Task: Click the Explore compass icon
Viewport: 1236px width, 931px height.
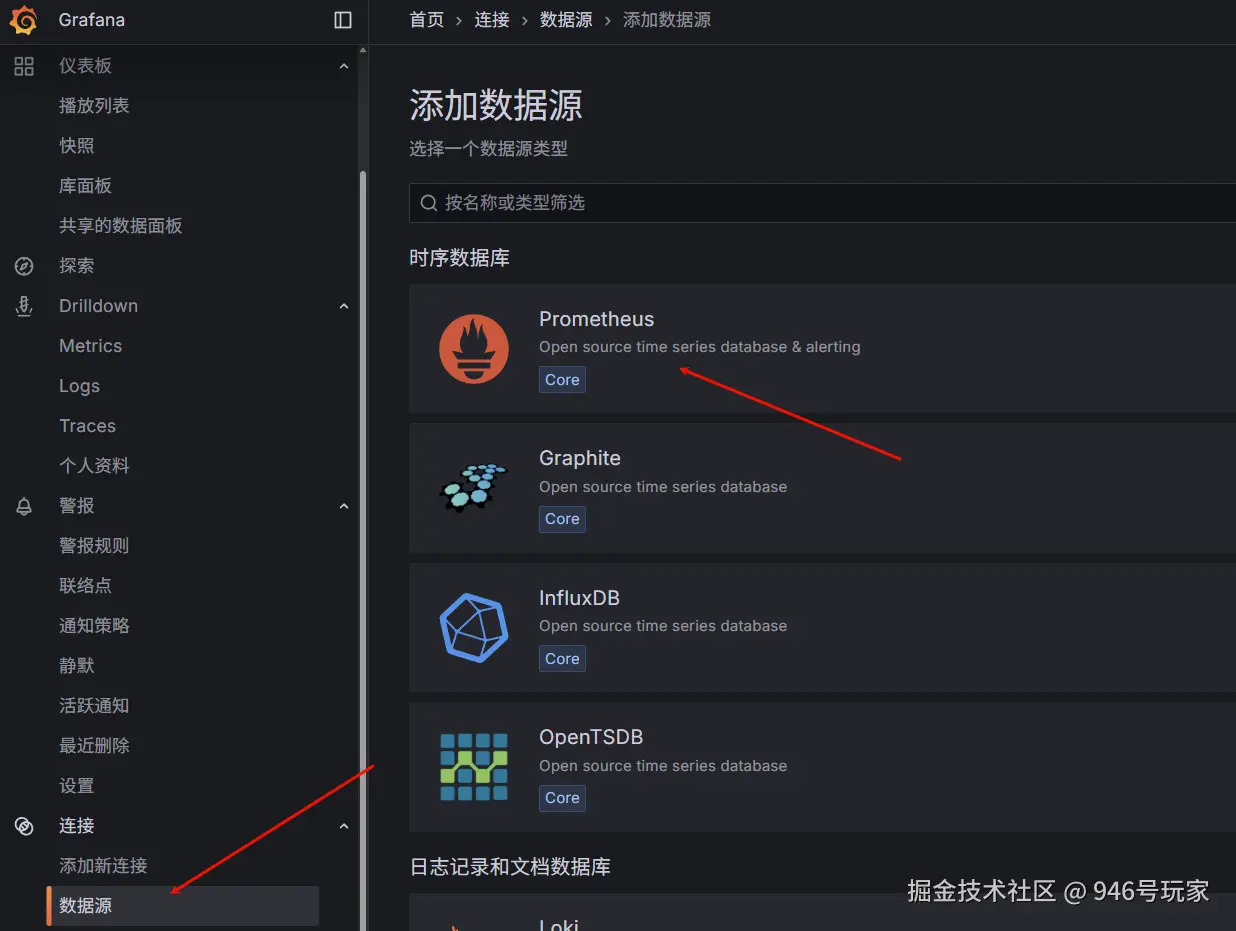Action: tap(24, 266)
